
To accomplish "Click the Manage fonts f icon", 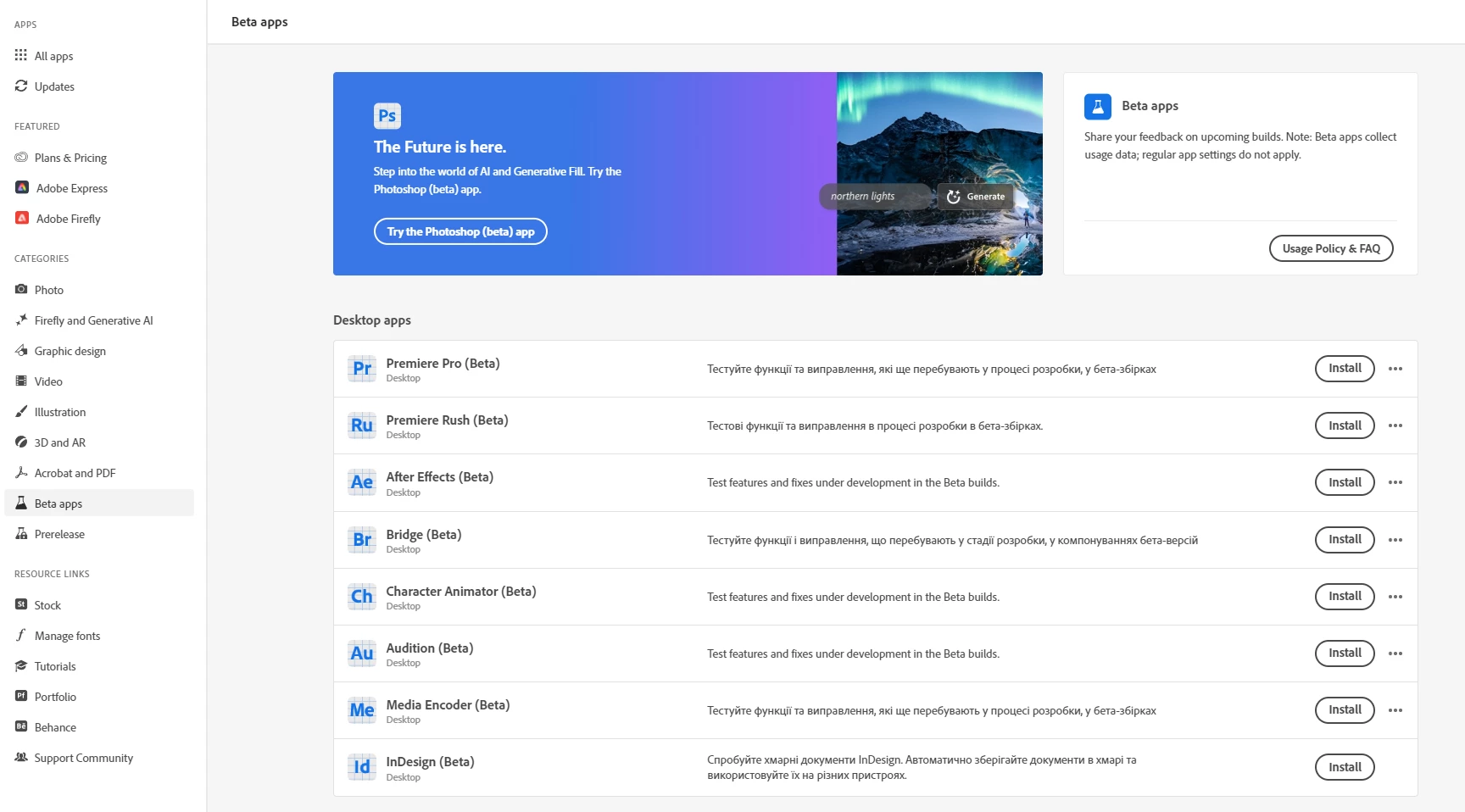I will point(21,635).
